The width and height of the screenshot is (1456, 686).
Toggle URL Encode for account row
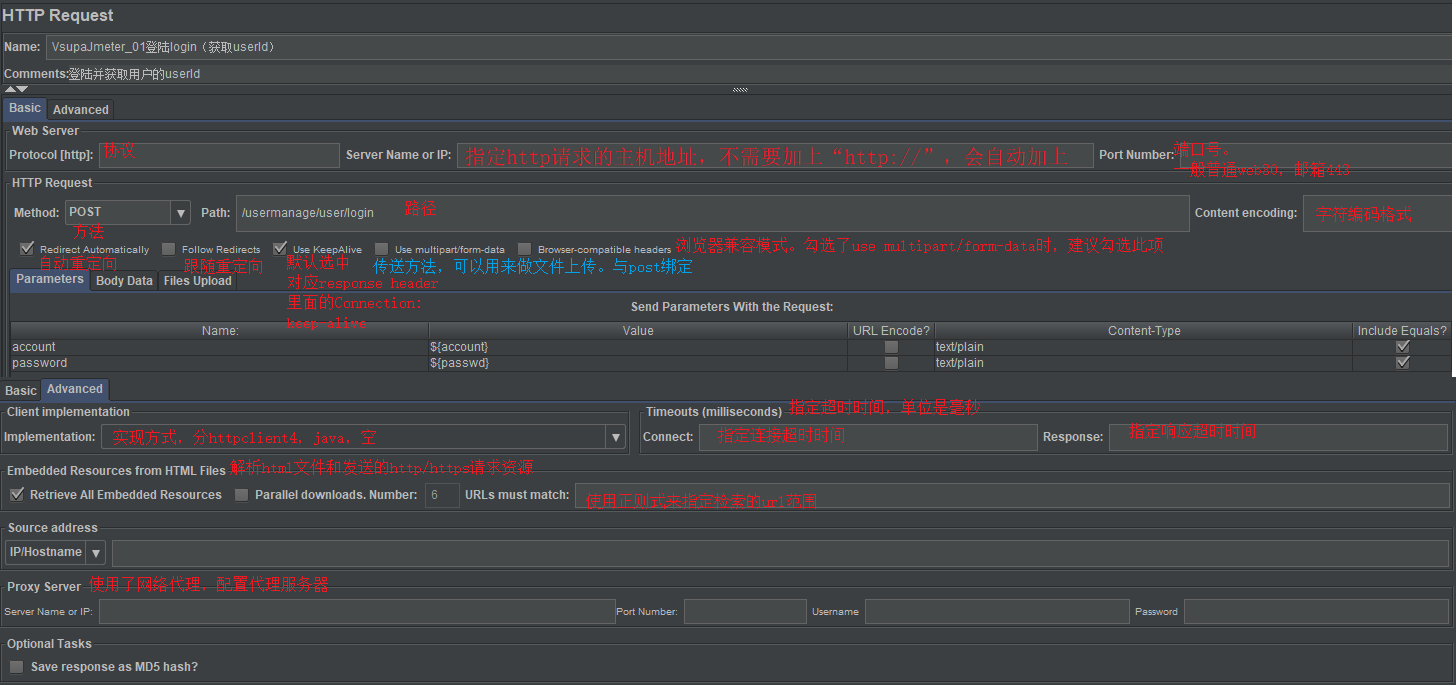point(891,347)
